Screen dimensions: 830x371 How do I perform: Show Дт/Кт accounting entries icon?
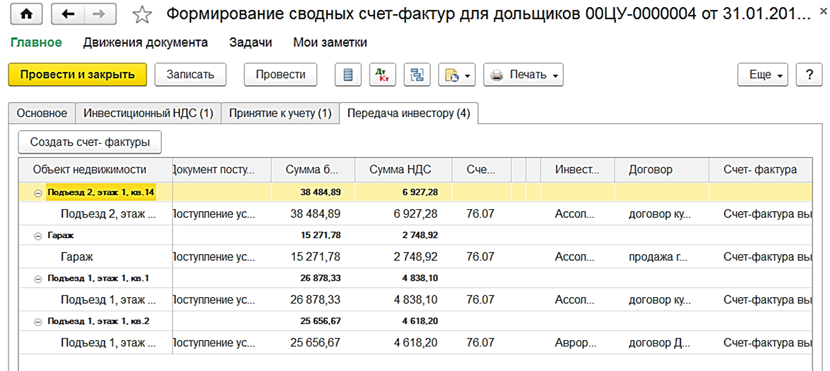[382, 75]
